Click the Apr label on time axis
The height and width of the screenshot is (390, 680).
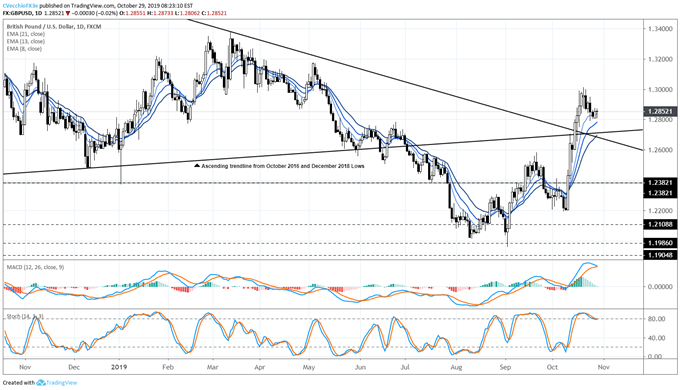pos(259,367)
